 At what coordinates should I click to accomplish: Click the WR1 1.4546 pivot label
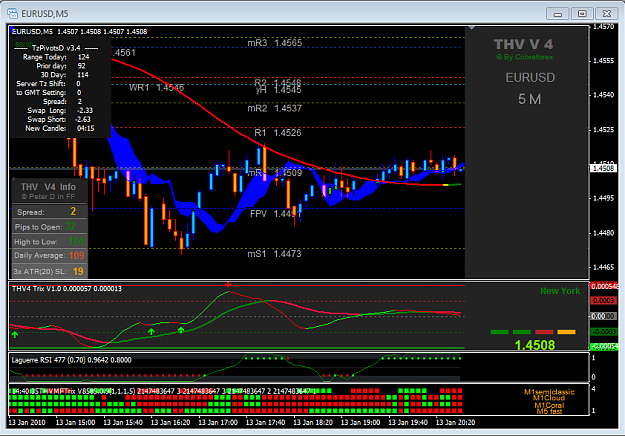[x=156, y=88]
